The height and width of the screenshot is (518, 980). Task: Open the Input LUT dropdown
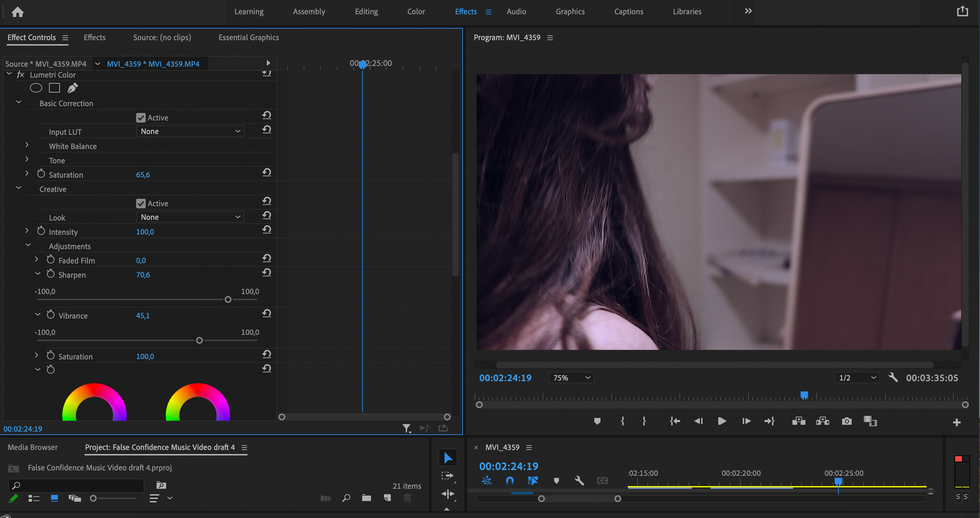pos(190,131)
